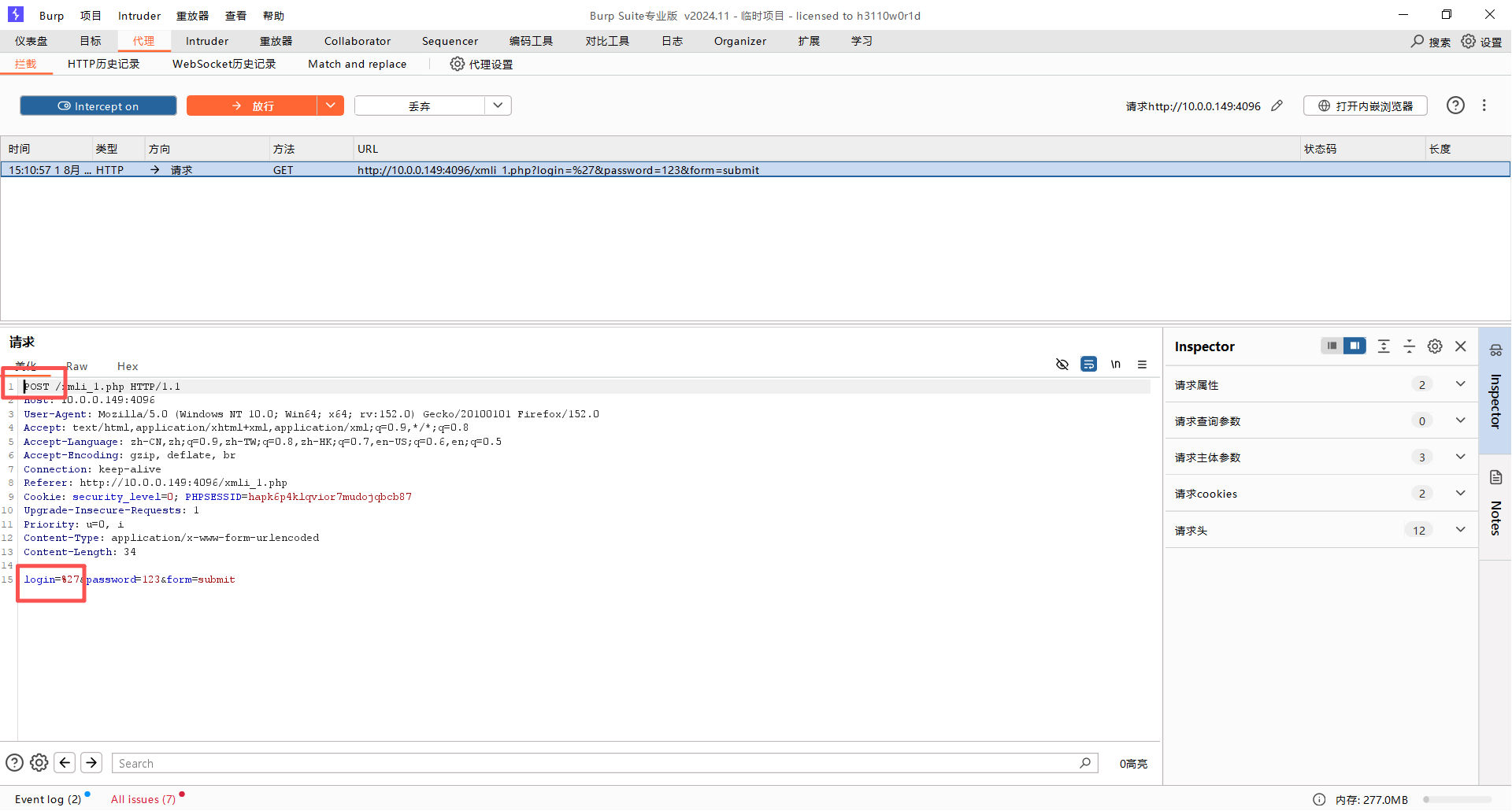Switch to the 目标 tab
This screenshot has width=1512, height=811.
[91, 41]
